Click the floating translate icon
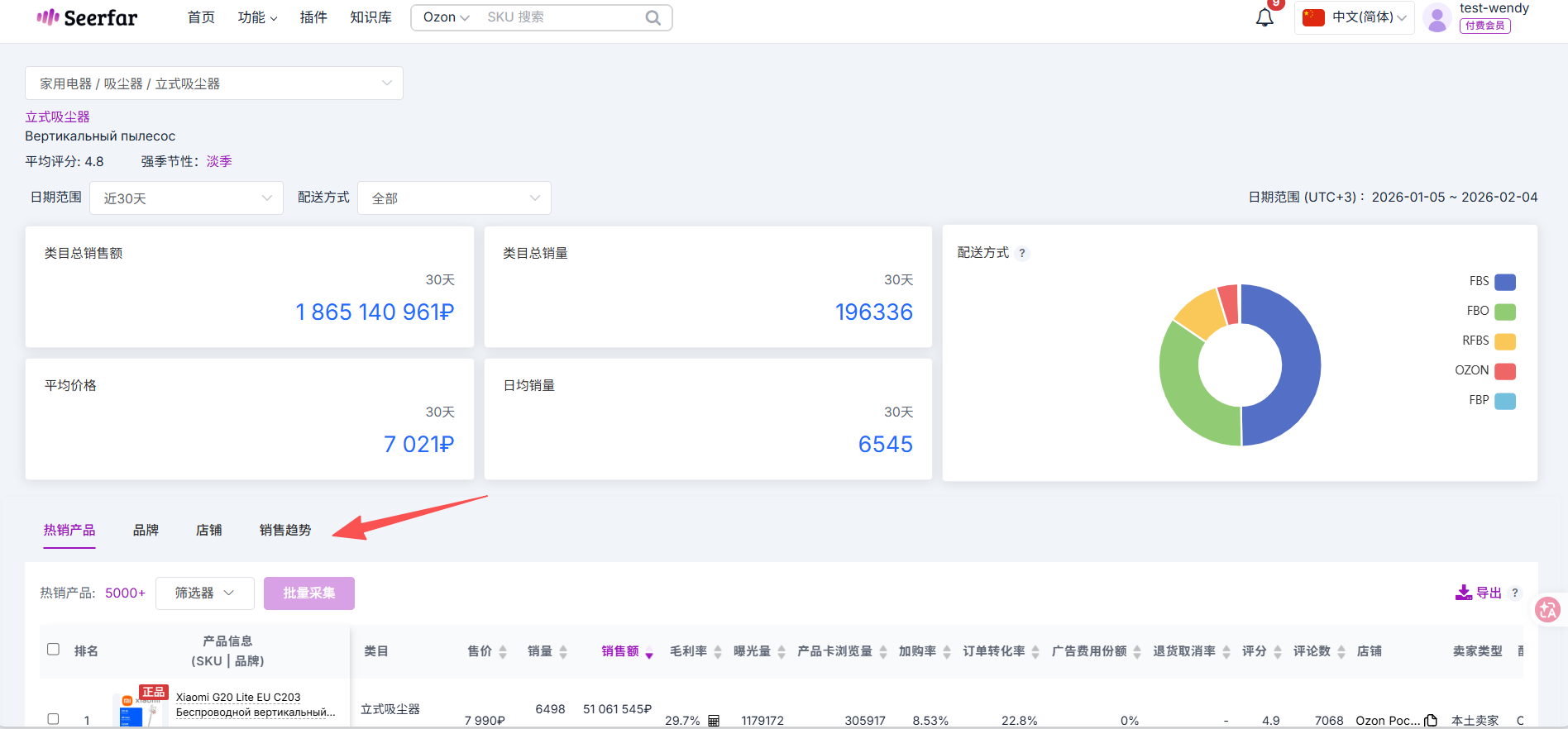The image size is (1568, 729). pyautogui.click(x=1546, y=610)
